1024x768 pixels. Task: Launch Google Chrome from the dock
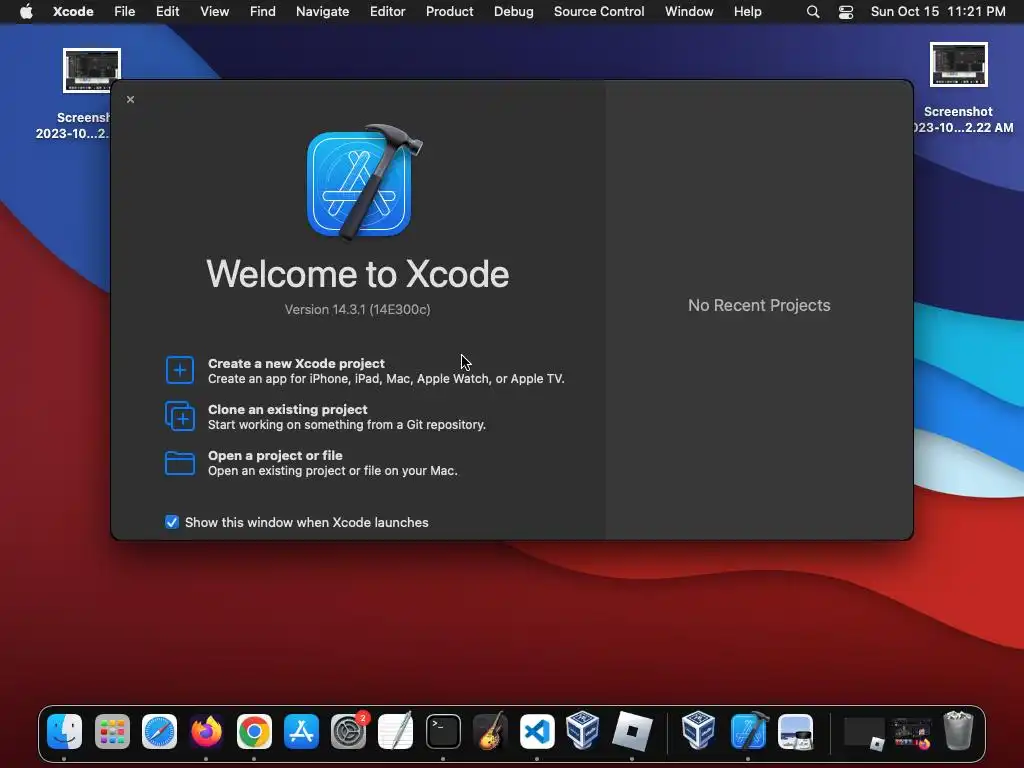[254, 731]
